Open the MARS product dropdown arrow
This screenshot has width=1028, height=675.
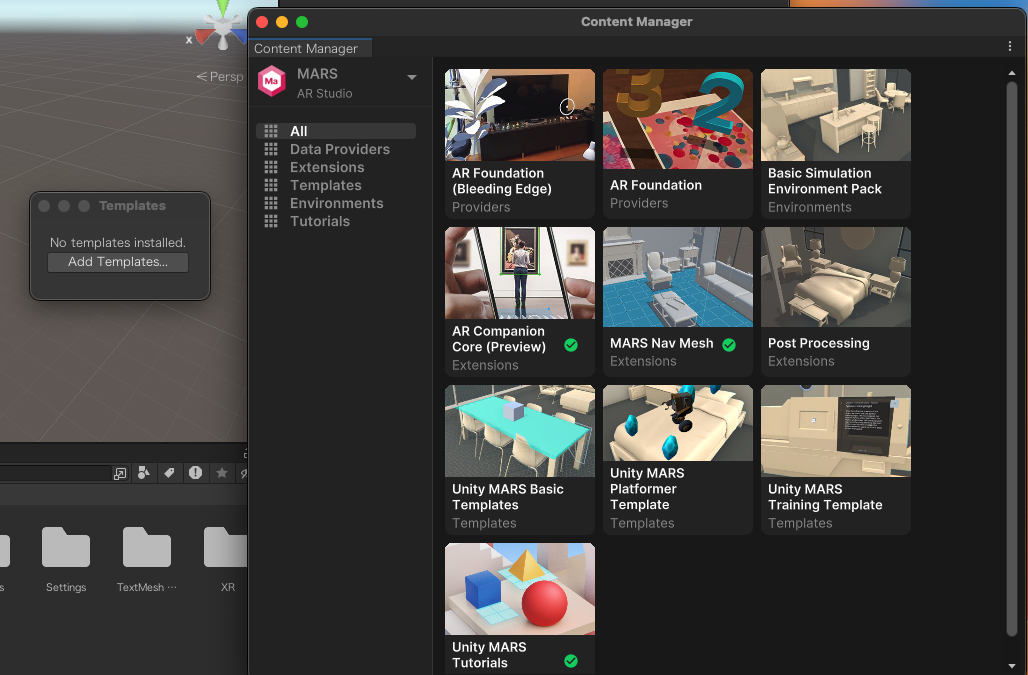coord(412,77)
